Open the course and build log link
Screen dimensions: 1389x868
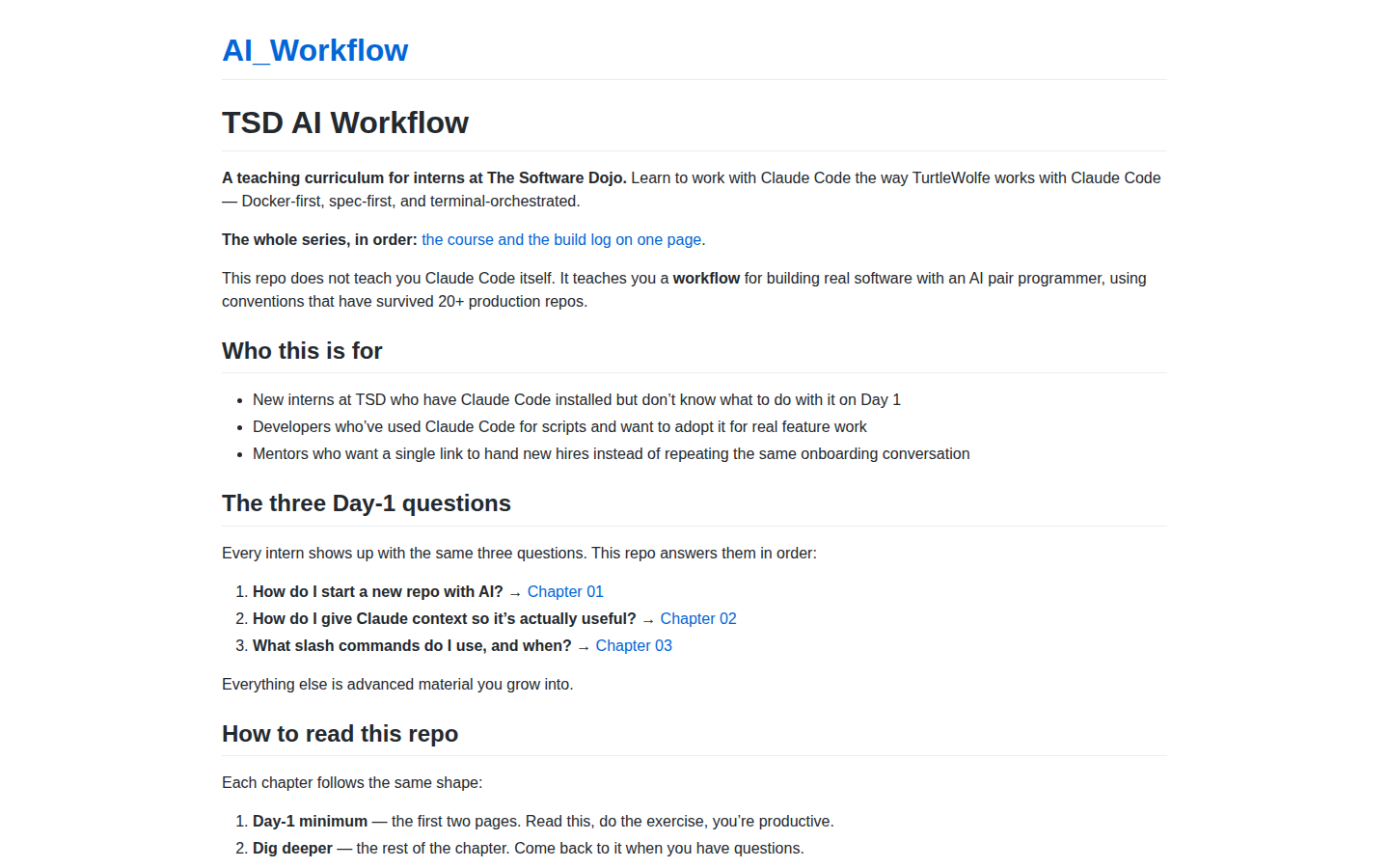click(x=561, y=239)
